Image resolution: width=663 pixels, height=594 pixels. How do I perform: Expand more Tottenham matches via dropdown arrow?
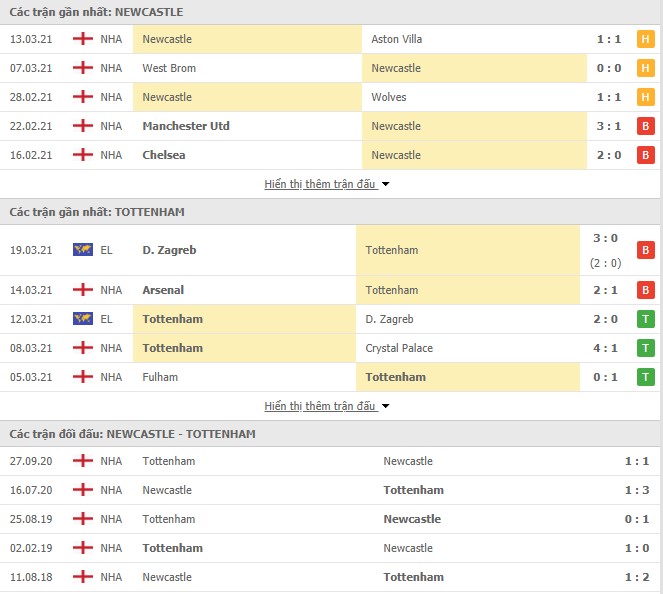[385, 406]
